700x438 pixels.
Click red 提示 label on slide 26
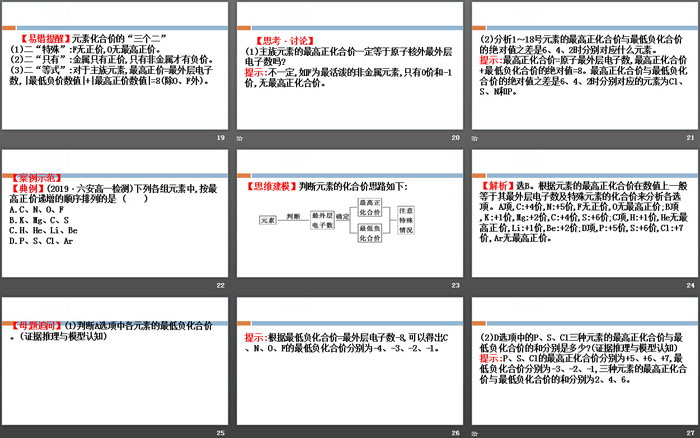point(256,338)
